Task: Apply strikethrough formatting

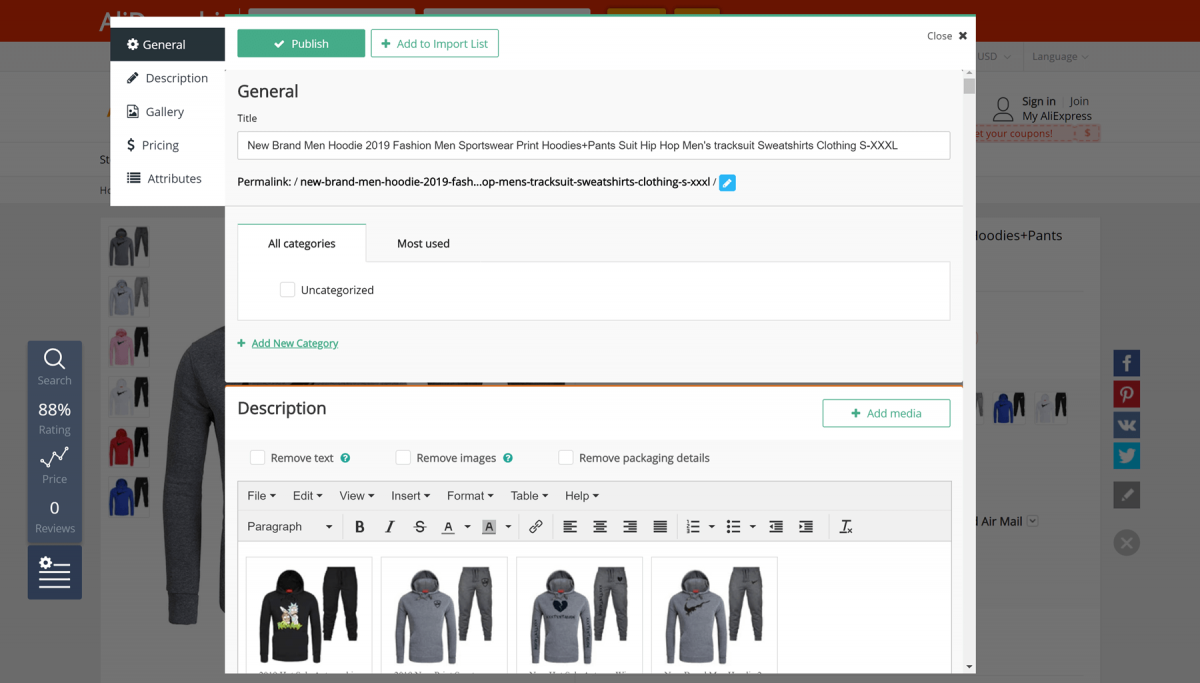Action: point(419,526)
